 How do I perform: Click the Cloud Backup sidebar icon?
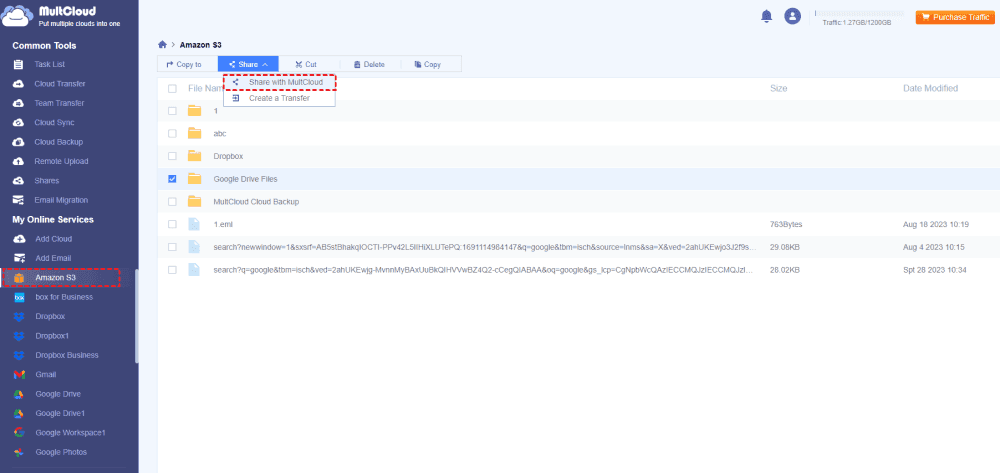tap(19, 142)
